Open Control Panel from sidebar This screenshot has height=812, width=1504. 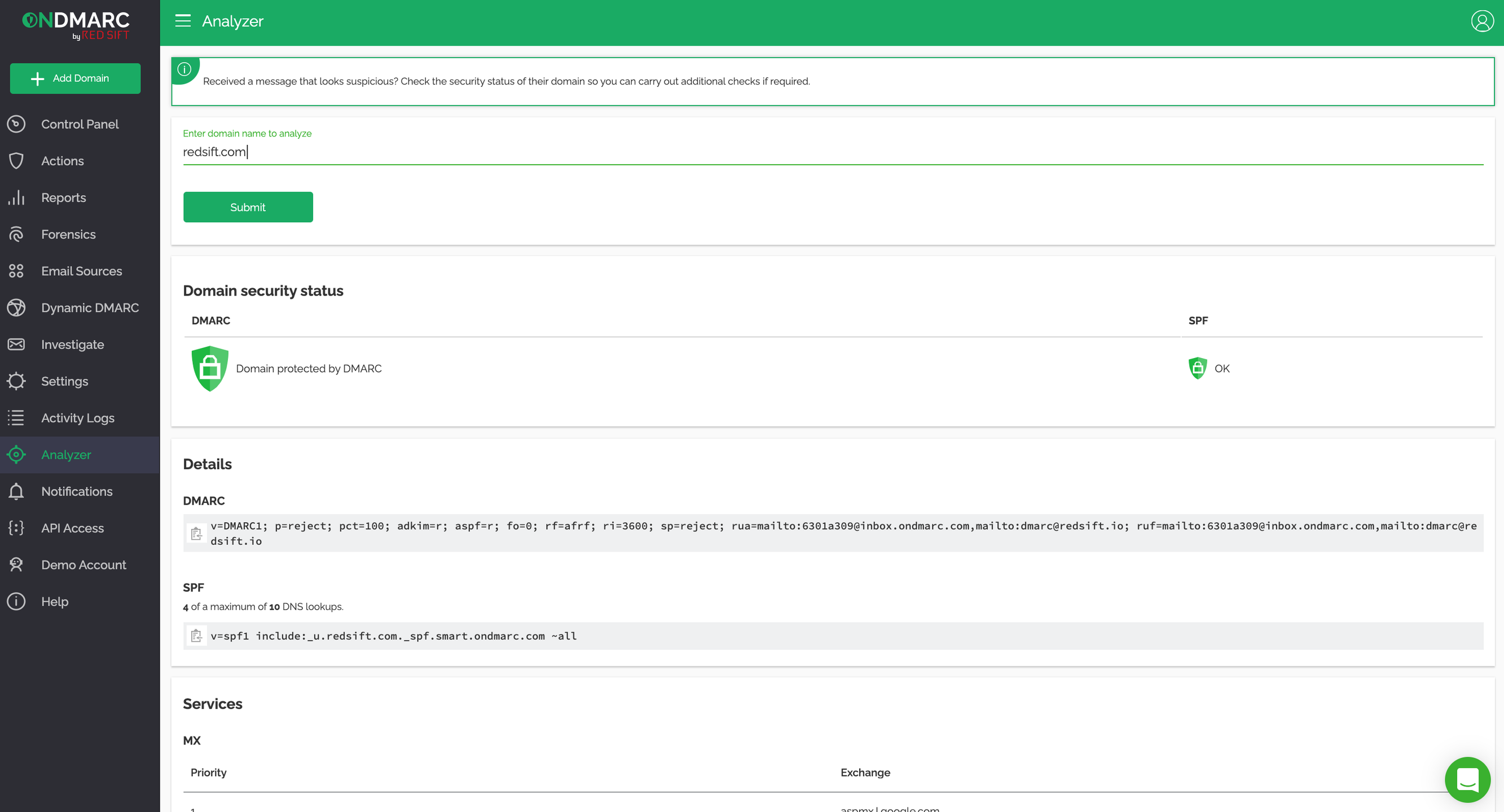80,123
